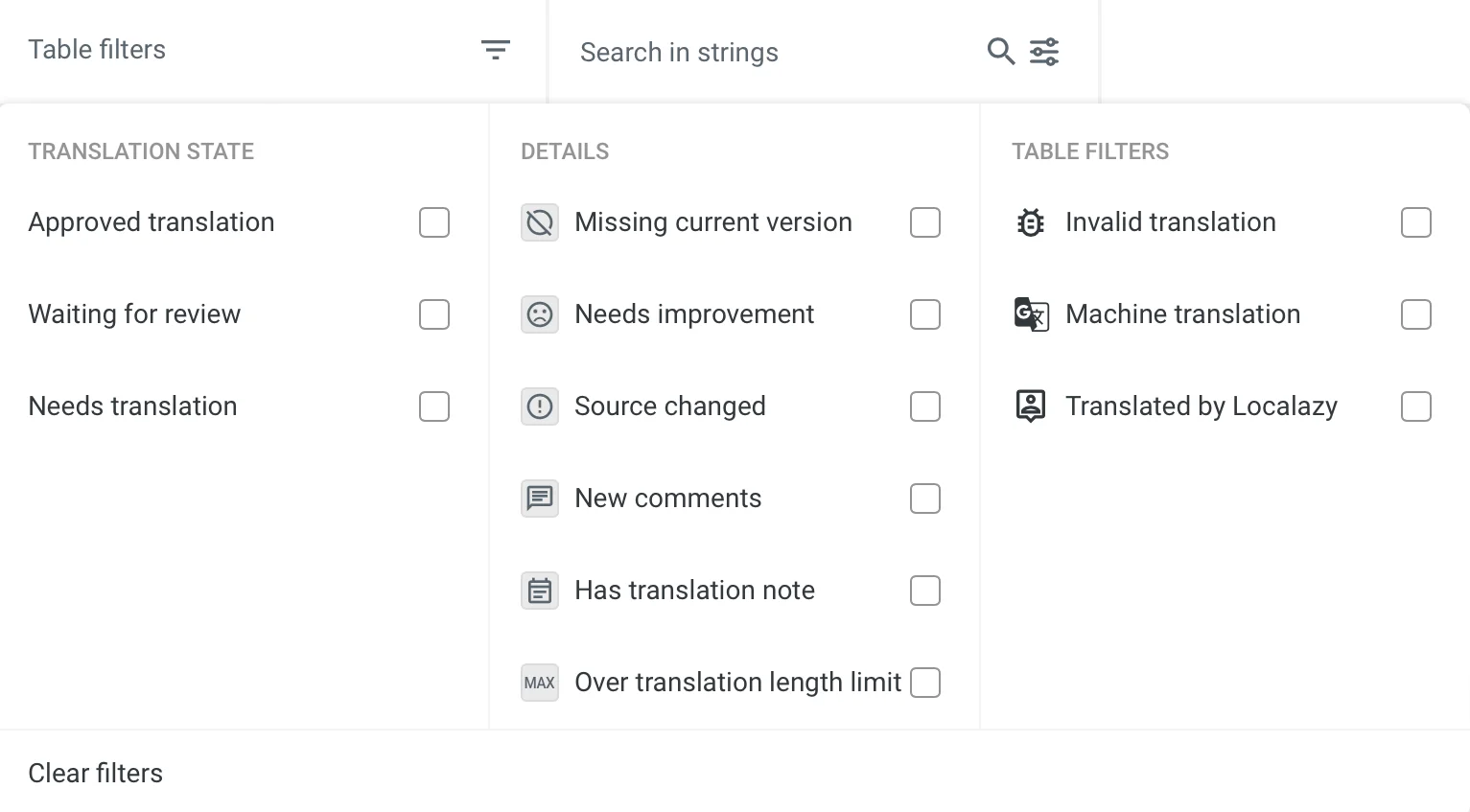
Task: Select the Over translation length limit checkbox
Action: click(925, 683)
